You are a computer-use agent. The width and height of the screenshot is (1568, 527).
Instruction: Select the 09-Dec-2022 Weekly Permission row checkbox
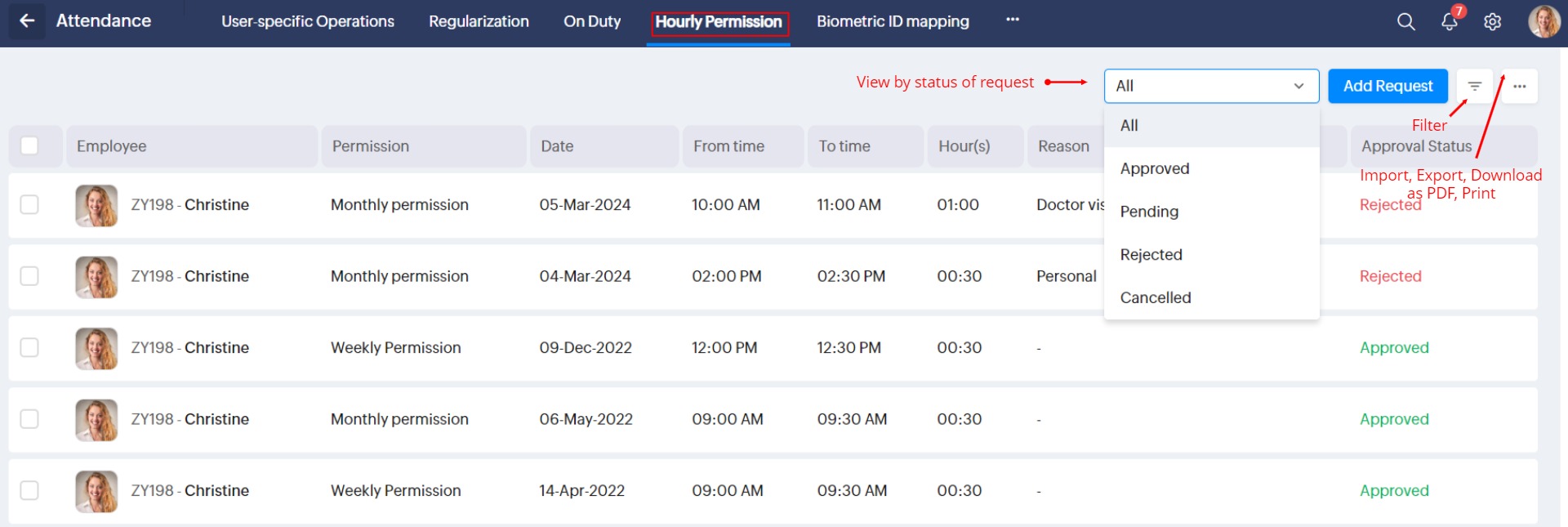point(29,347)
